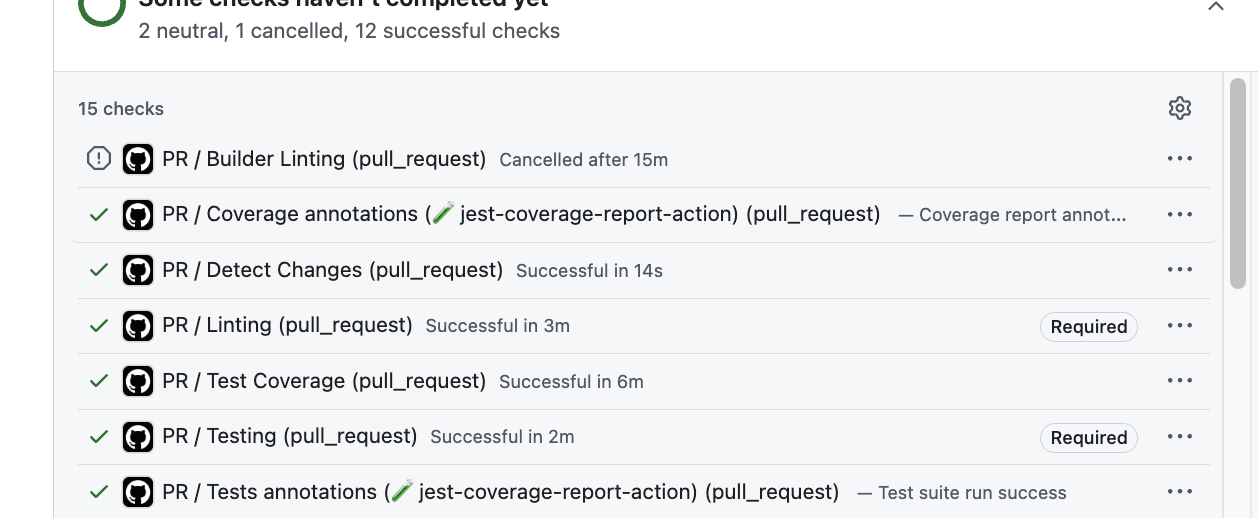Collapse the checks summary with top chevron
This screenshot has width=1258, height=518.
coord(1216,6)
